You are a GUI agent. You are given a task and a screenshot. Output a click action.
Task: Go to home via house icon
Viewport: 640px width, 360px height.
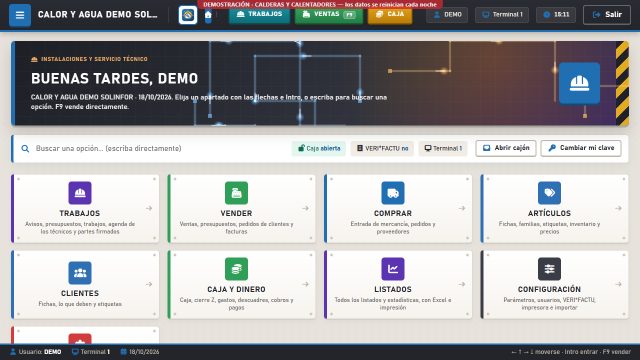208,16
